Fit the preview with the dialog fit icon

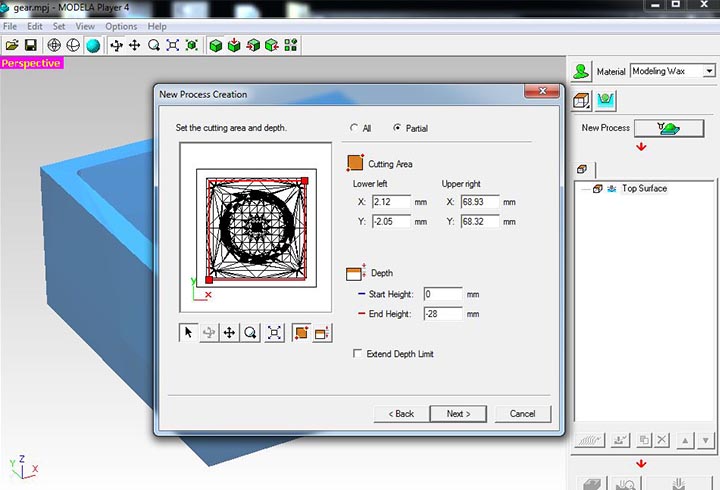275,332
